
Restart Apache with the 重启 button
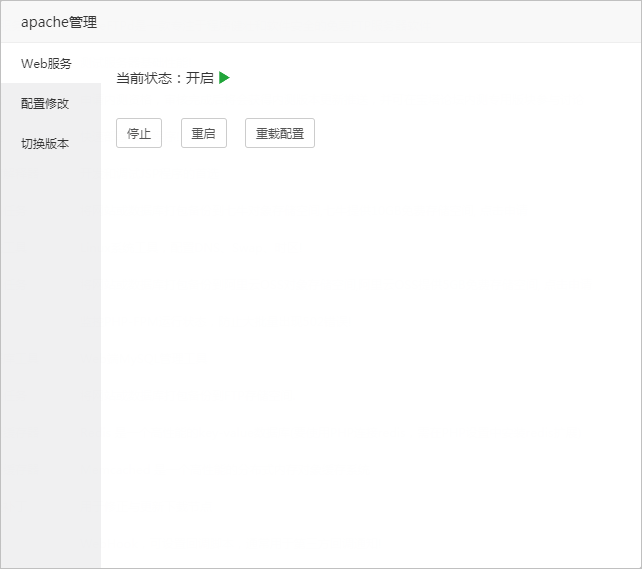203,133
